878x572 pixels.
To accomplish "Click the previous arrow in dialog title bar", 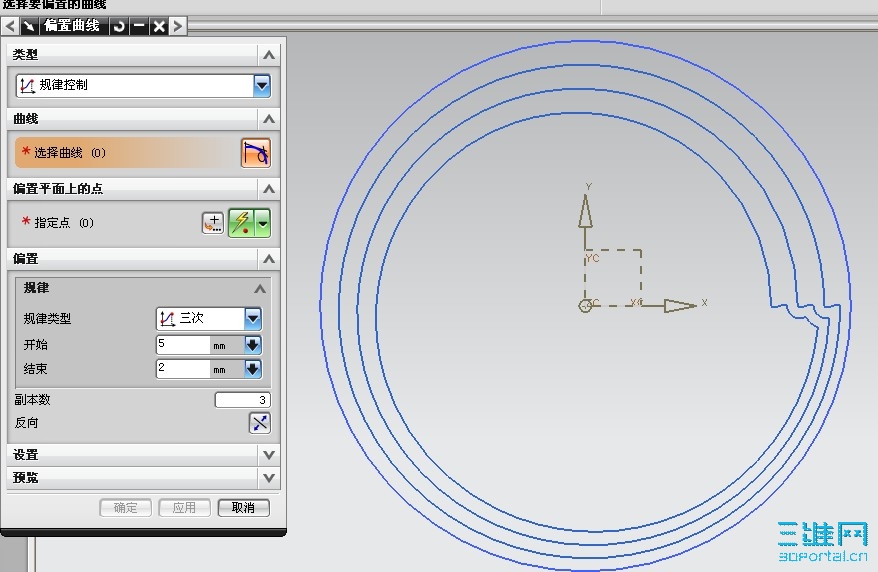I will tap(10, 26).
